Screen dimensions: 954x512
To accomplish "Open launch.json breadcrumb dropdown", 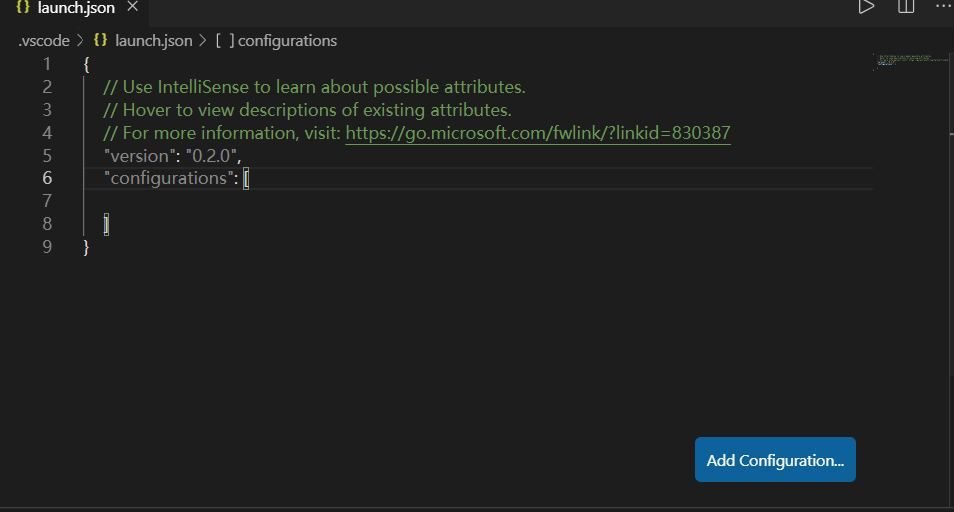I will click(x=153, y=41).
